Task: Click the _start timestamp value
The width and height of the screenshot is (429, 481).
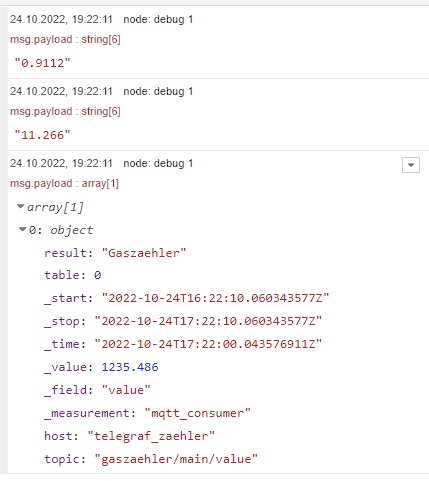Action: point(215,298)
